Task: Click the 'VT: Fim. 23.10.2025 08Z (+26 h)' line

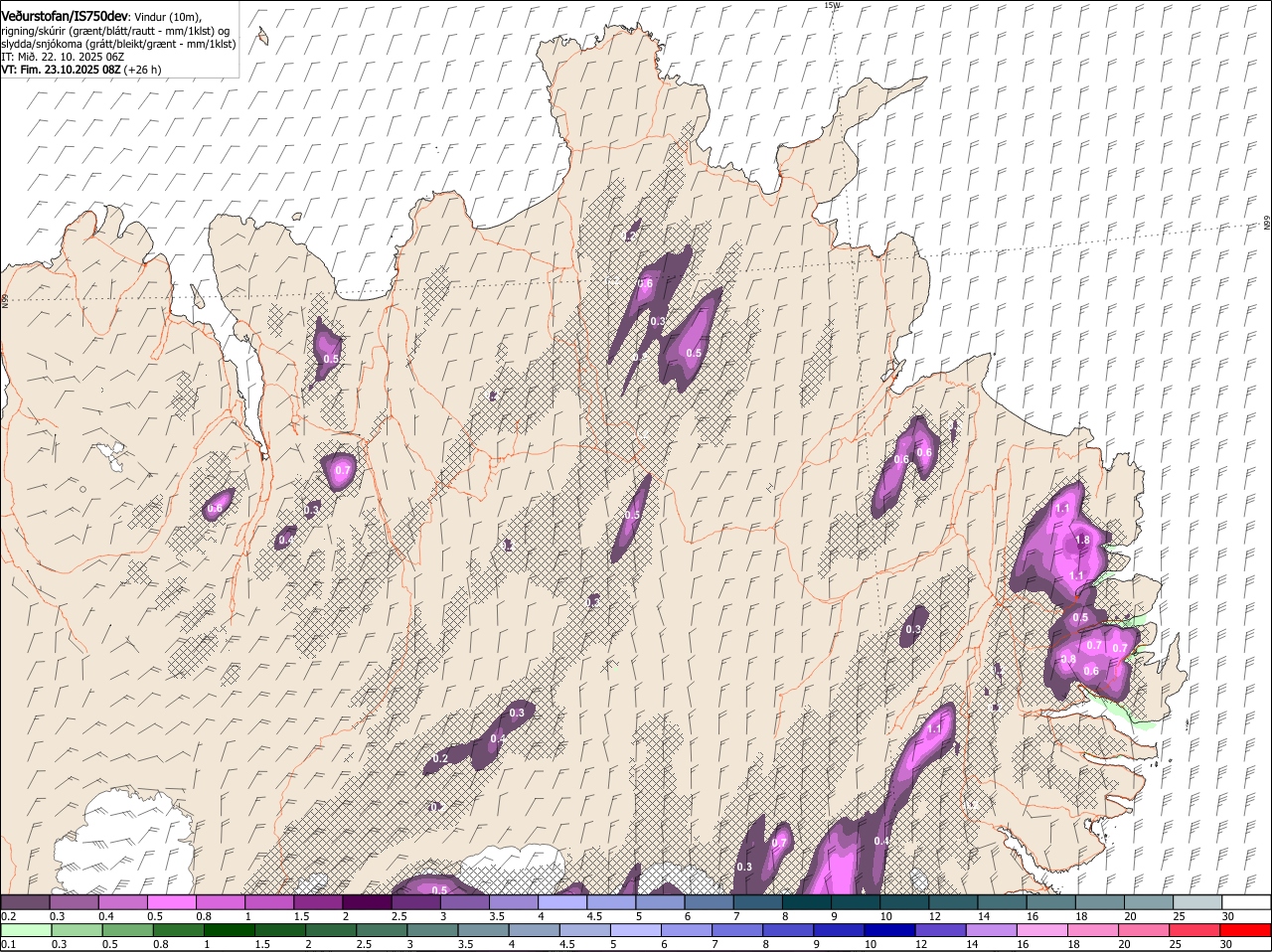Action: [80, 71]
